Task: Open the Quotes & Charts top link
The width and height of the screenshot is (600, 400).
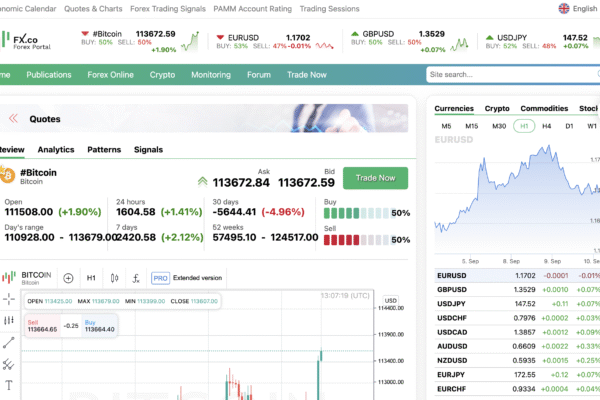Action: [x=93, y=9]
